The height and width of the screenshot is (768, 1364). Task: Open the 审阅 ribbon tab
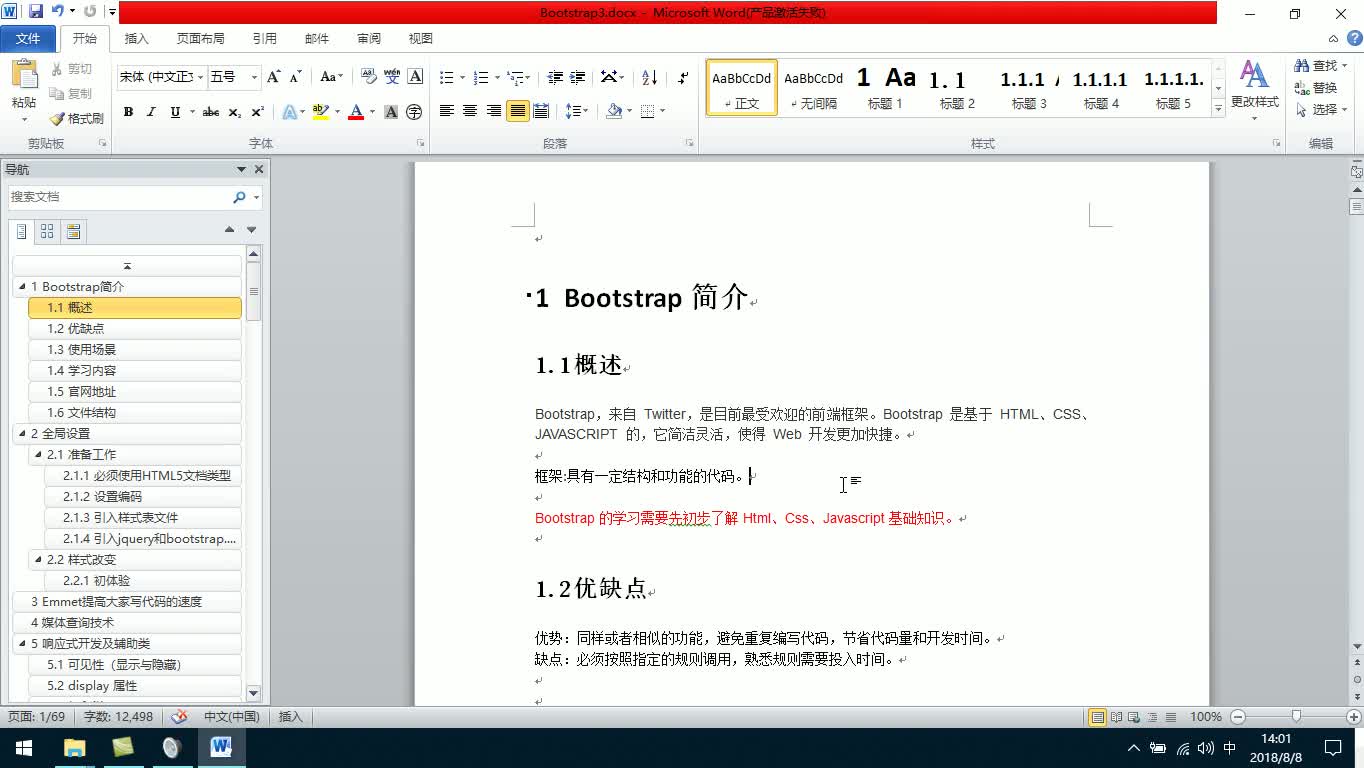(368, 39)
